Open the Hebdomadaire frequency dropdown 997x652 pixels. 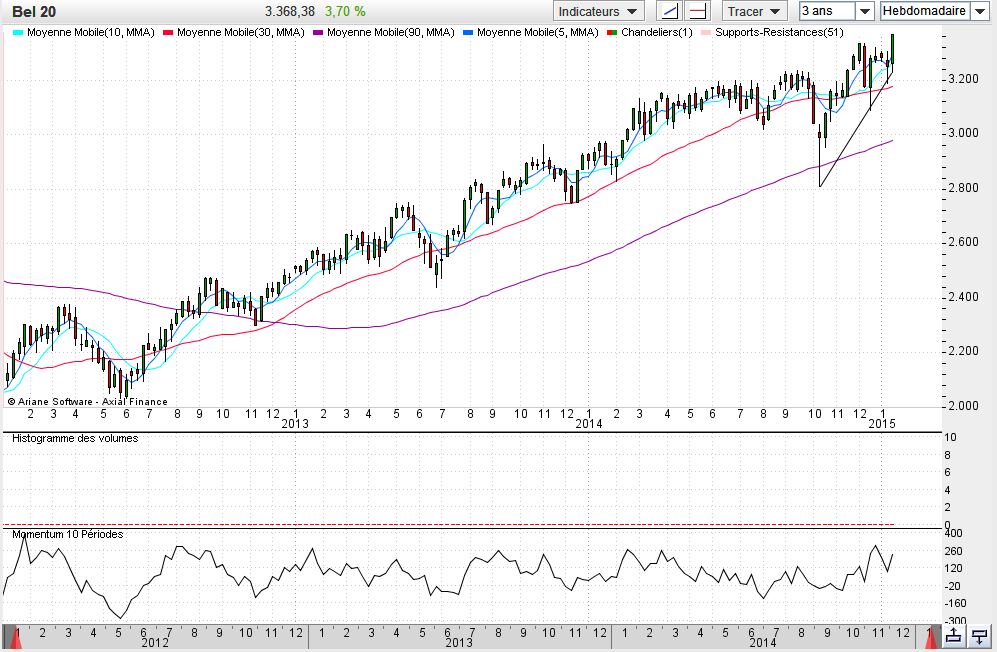tap(979, 11)
